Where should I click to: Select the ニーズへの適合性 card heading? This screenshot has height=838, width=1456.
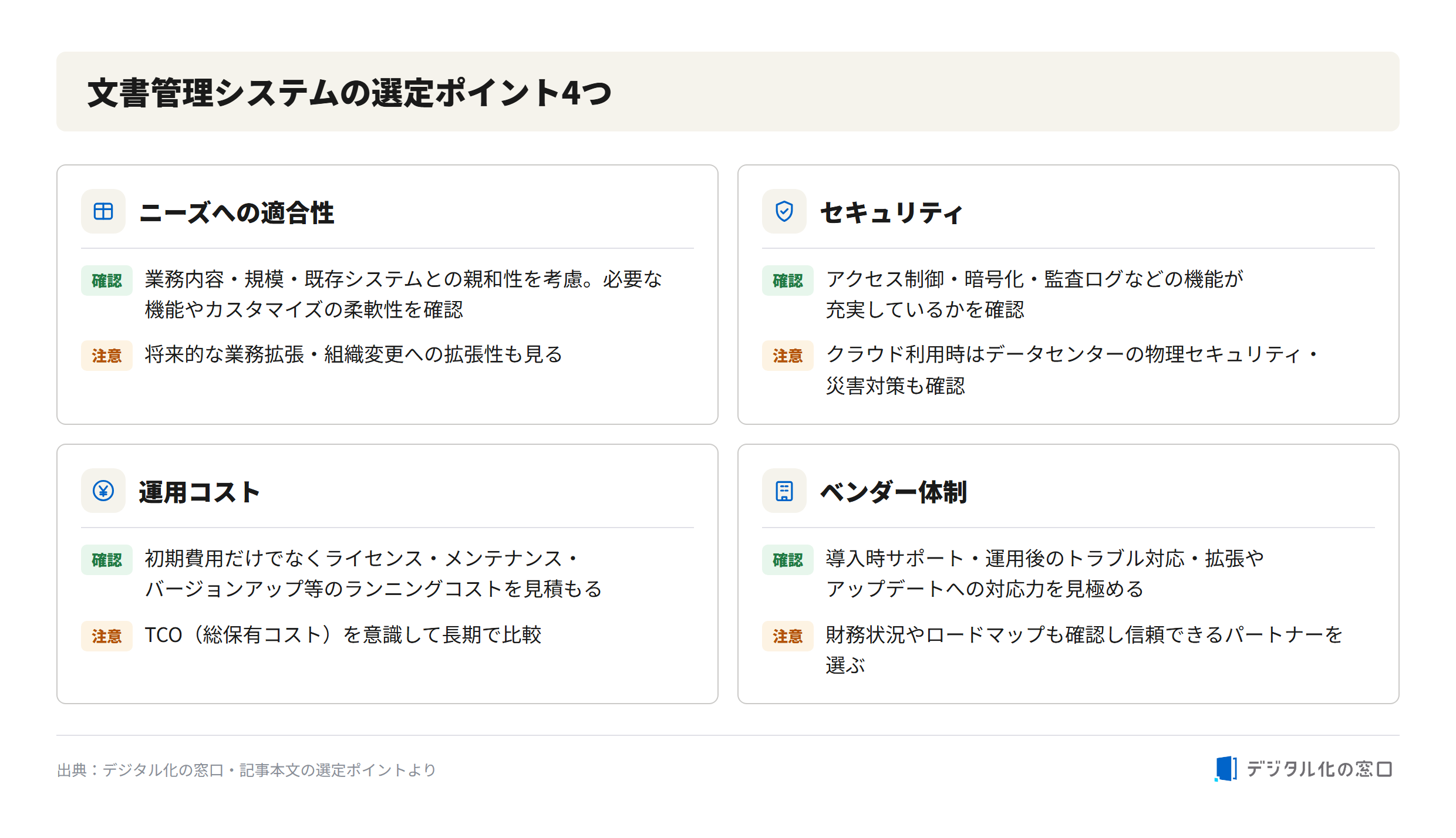coord(237,212)
